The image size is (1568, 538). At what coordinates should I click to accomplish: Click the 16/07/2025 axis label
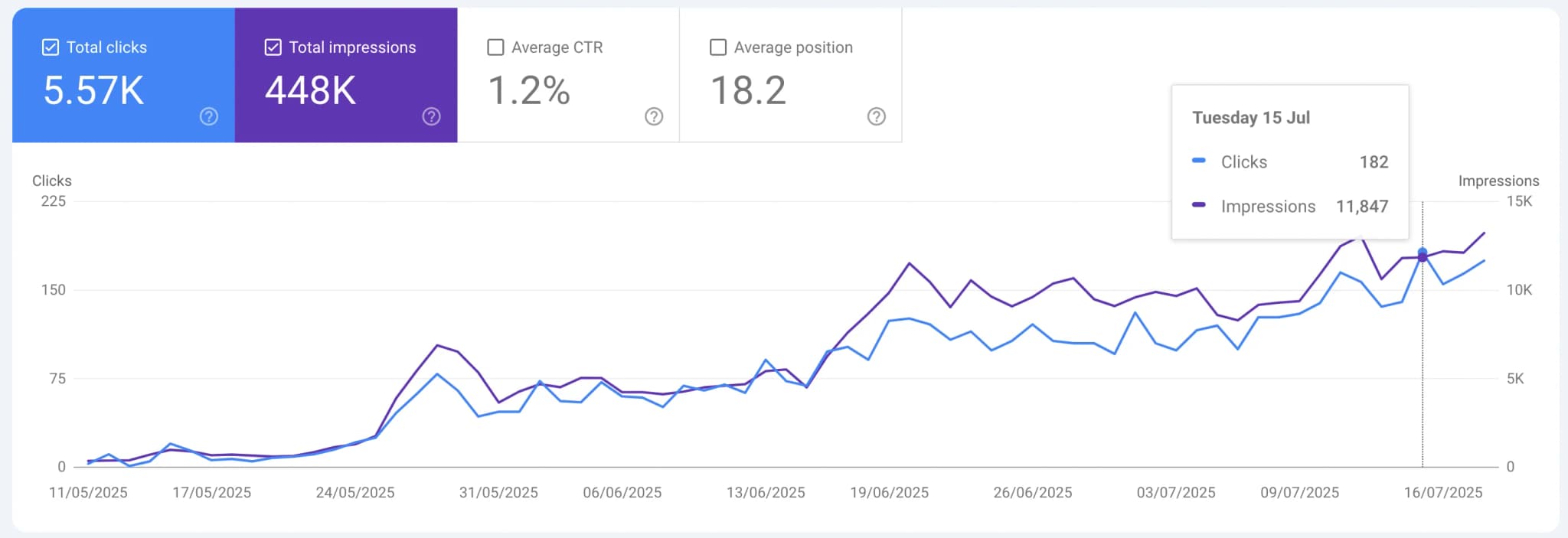[1444, 492]
